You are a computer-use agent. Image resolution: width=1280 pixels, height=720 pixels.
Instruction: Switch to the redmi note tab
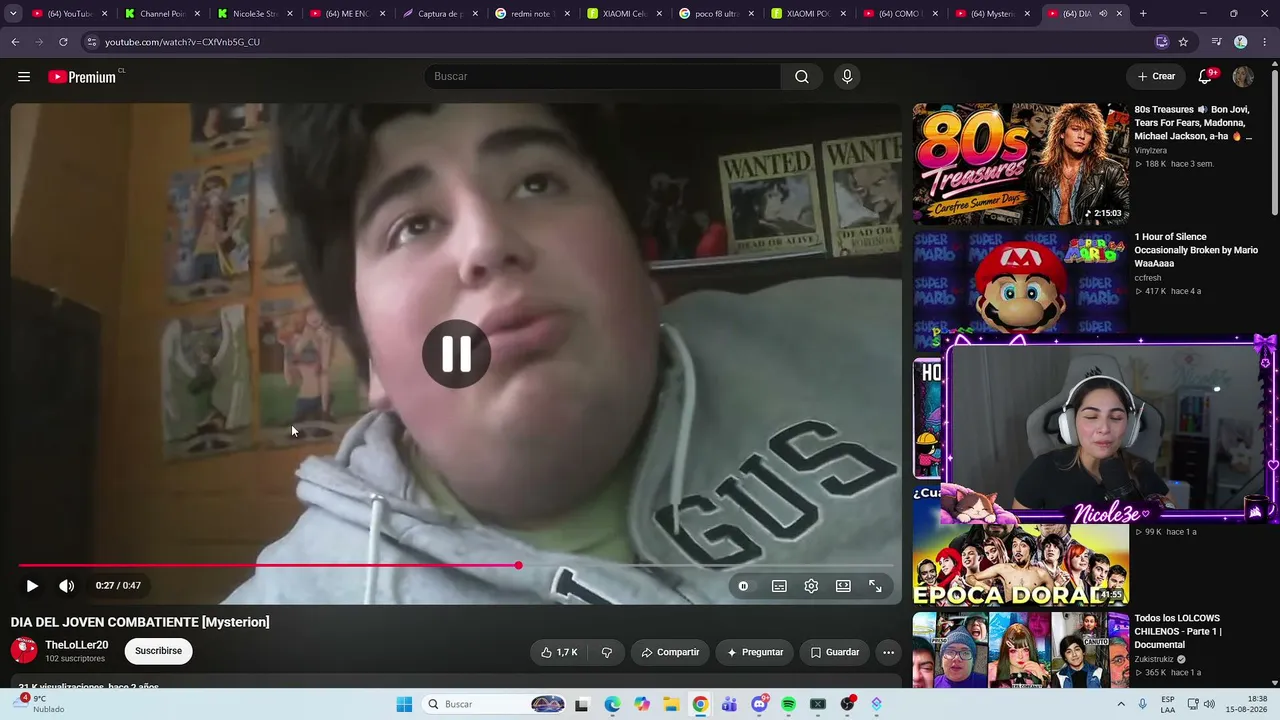pos(534,14)
